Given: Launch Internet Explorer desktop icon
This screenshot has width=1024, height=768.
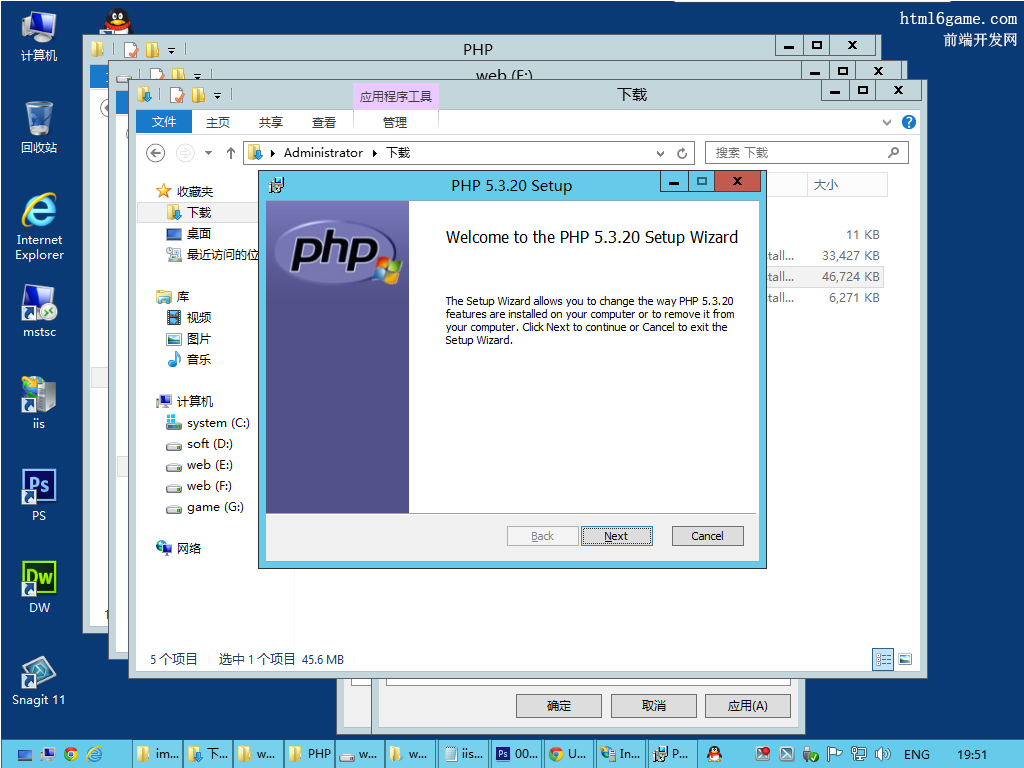Looking at the screenshot, I should 39,227.
